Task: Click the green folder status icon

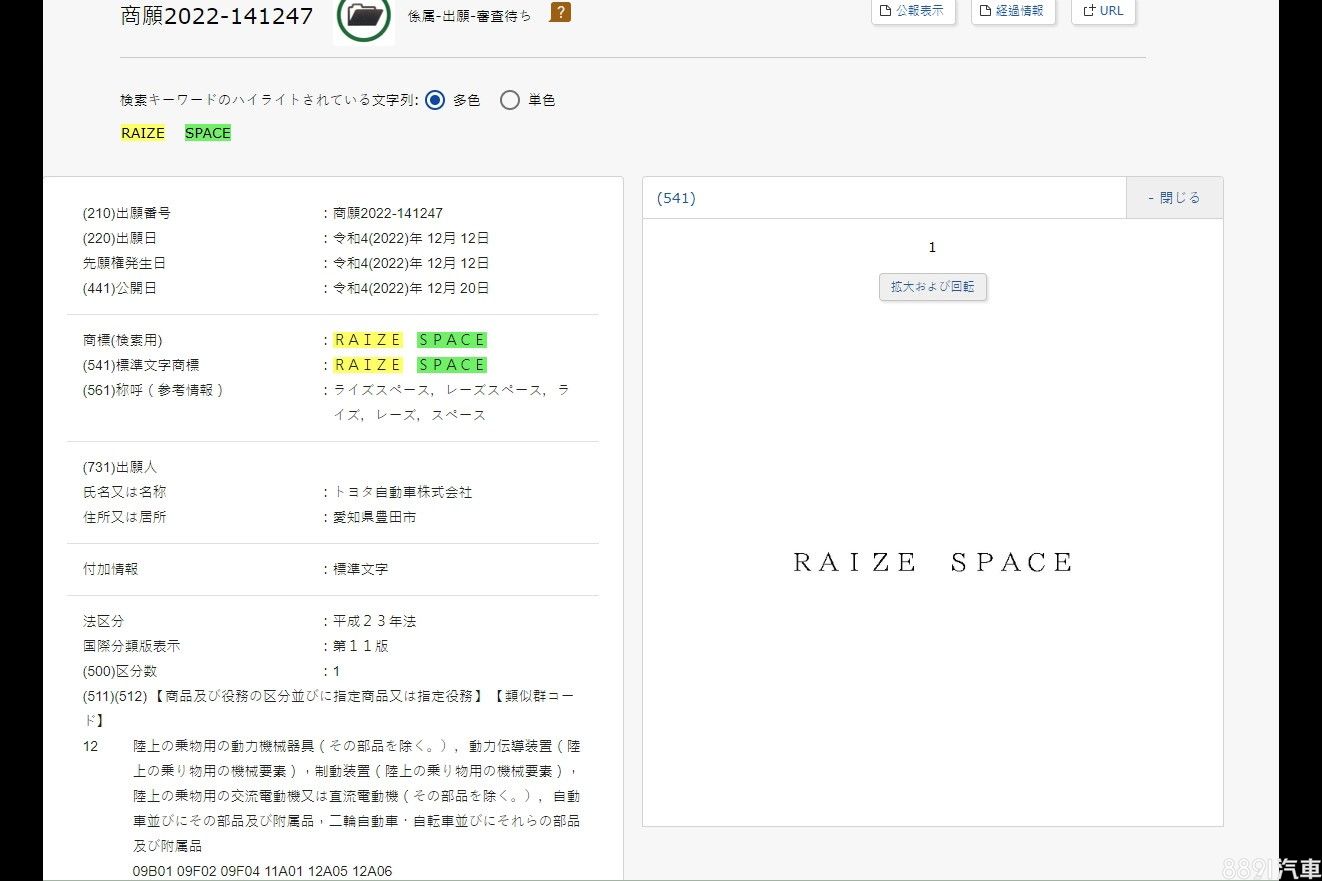Action: (x=363, y=18)
